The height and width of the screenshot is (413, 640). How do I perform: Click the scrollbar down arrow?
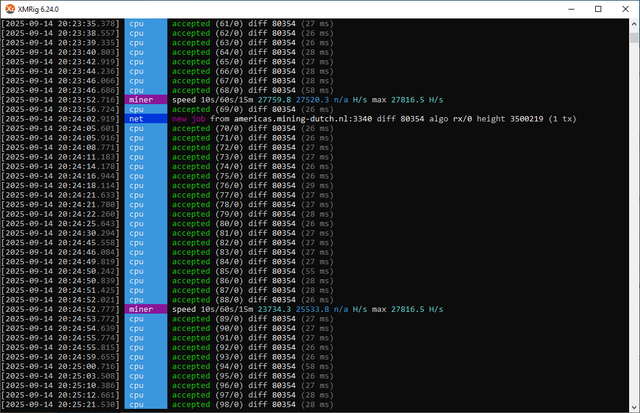tap(634, 407)
